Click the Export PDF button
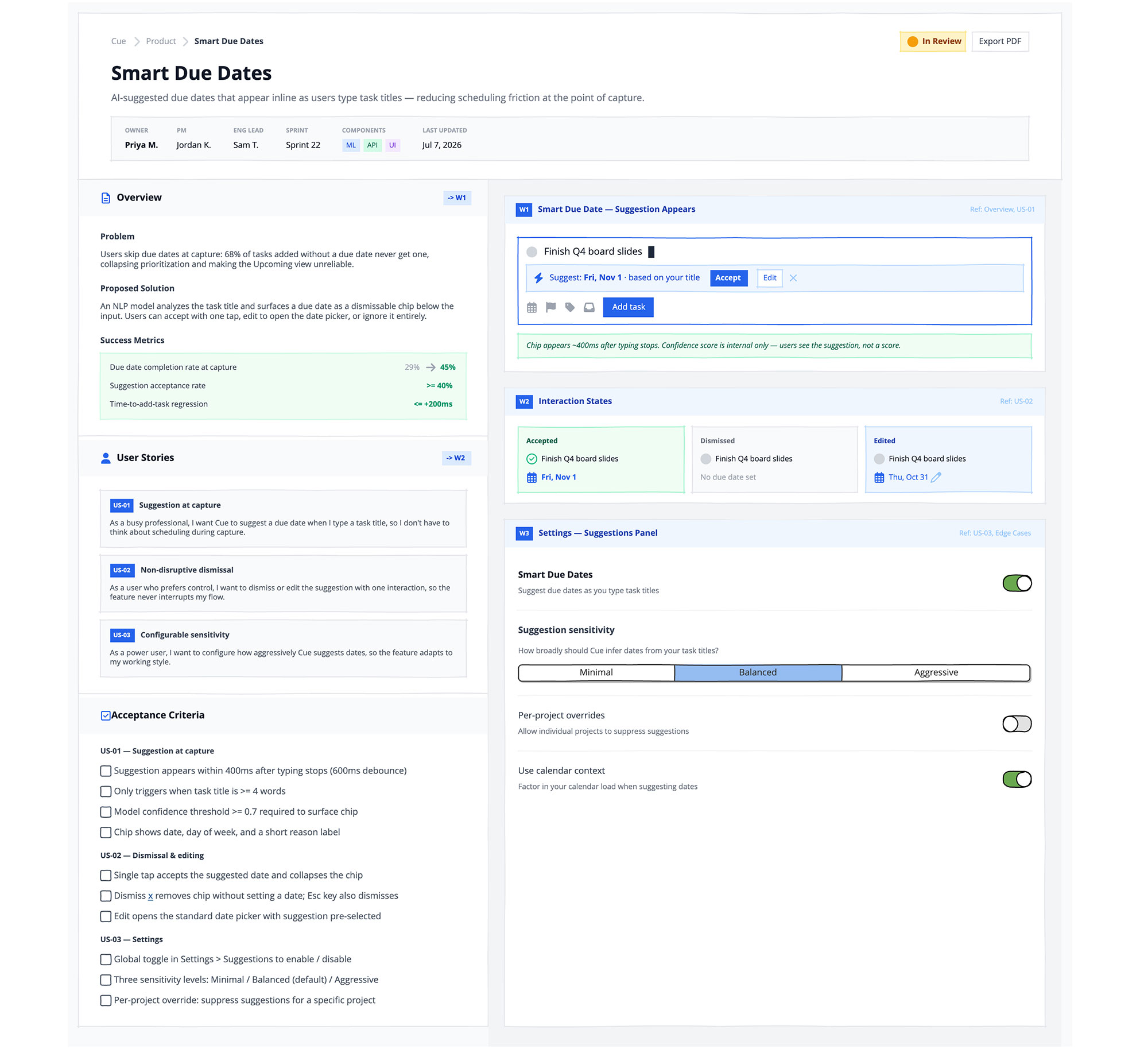 click(1000, 41)
